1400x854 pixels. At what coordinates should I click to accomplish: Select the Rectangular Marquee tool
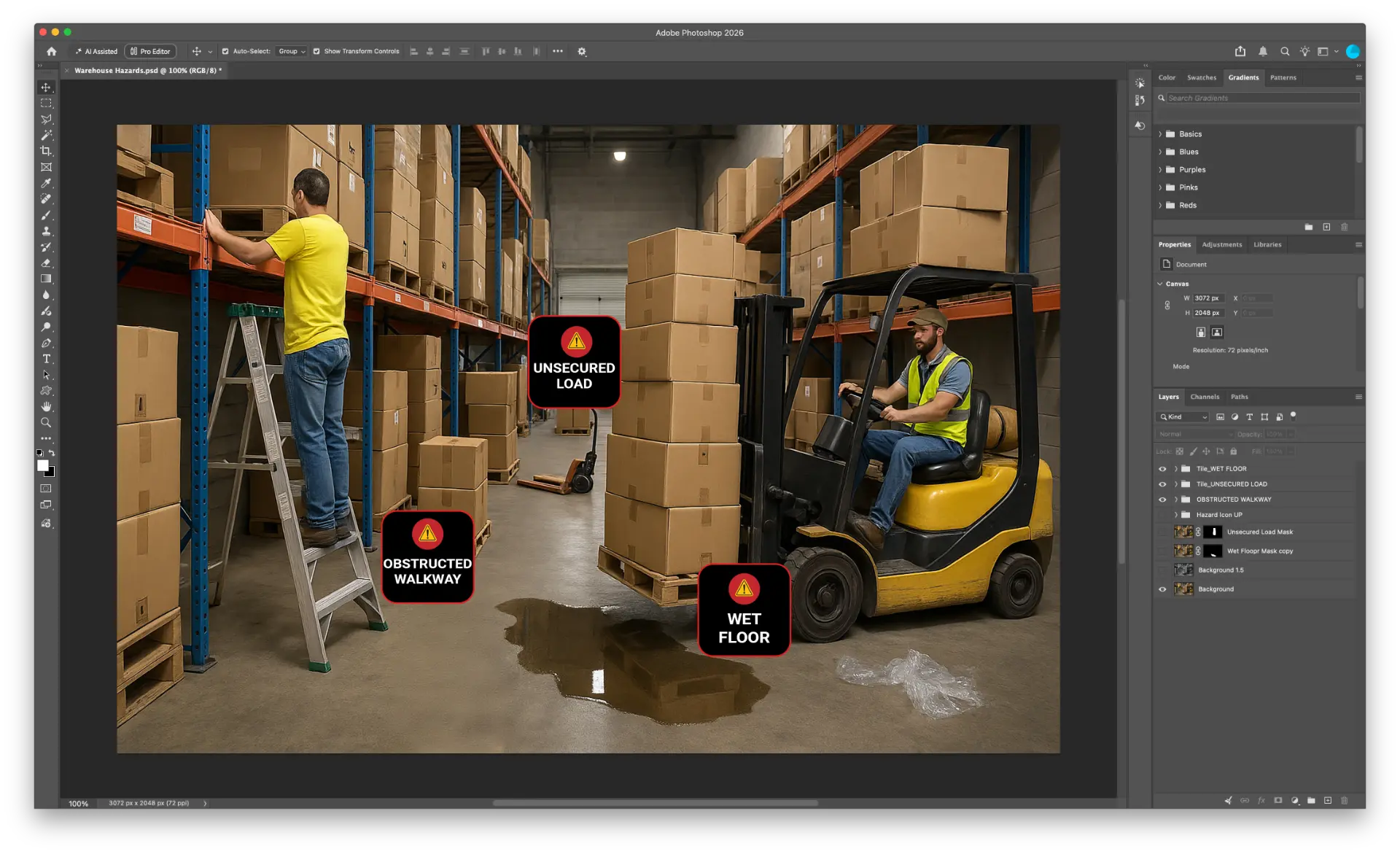click(x=46, y=104)
